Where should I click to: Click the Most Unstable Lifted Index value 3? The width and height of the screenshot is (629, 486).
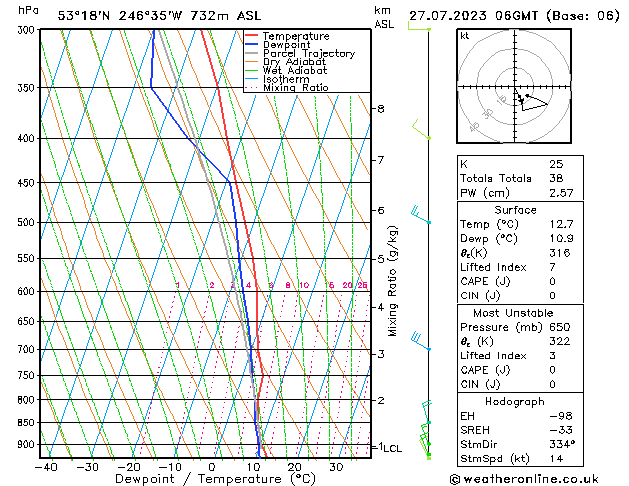pos(553,356)
